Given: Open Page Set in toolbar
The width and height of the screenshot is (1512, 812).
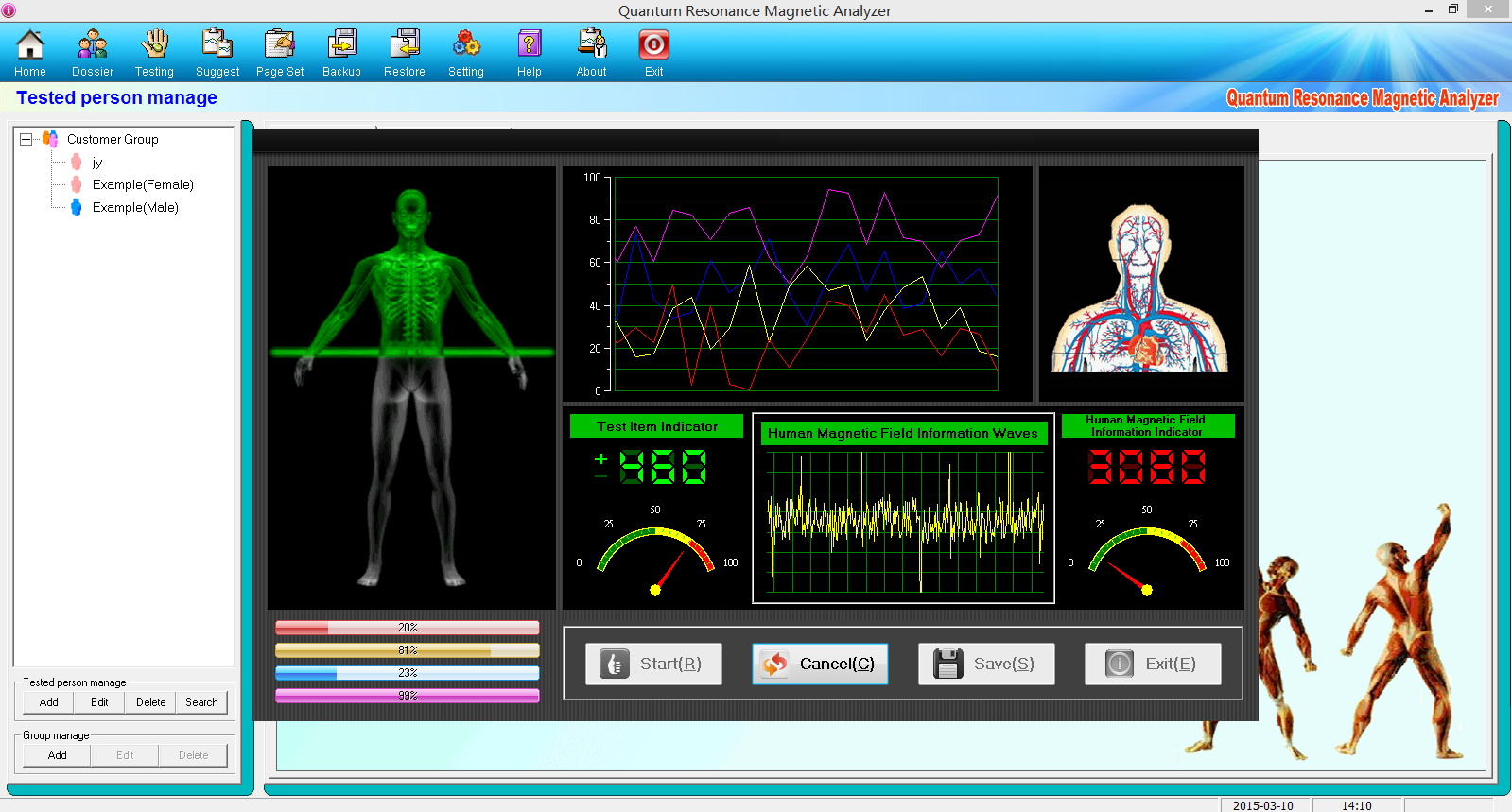Looking at the screenshot, I should click(x=279, y=45).
